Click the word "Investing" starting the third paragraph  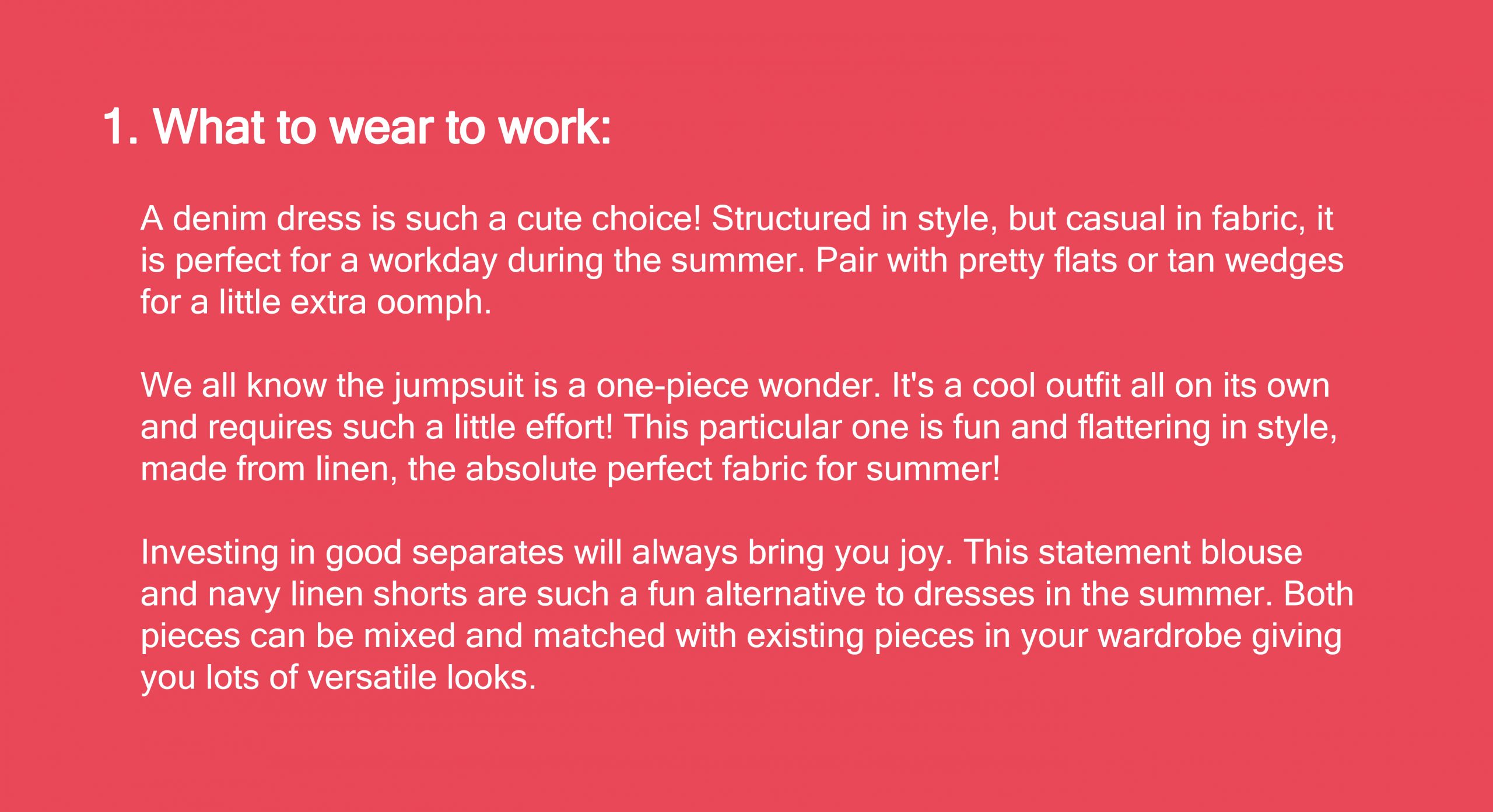[210, 553]
